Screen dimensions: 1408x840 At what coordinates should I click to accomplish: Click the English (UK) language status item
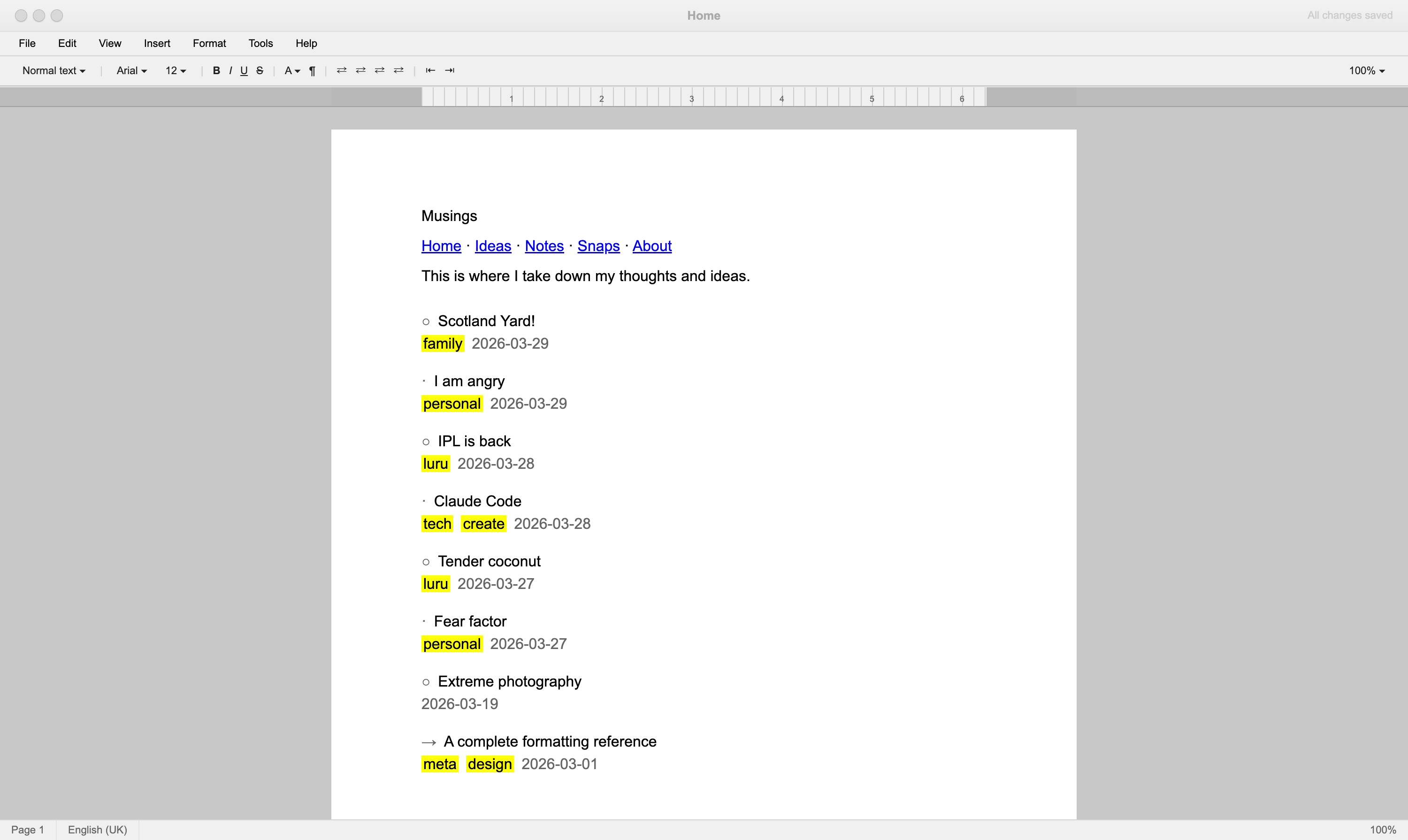pos(97,830)
